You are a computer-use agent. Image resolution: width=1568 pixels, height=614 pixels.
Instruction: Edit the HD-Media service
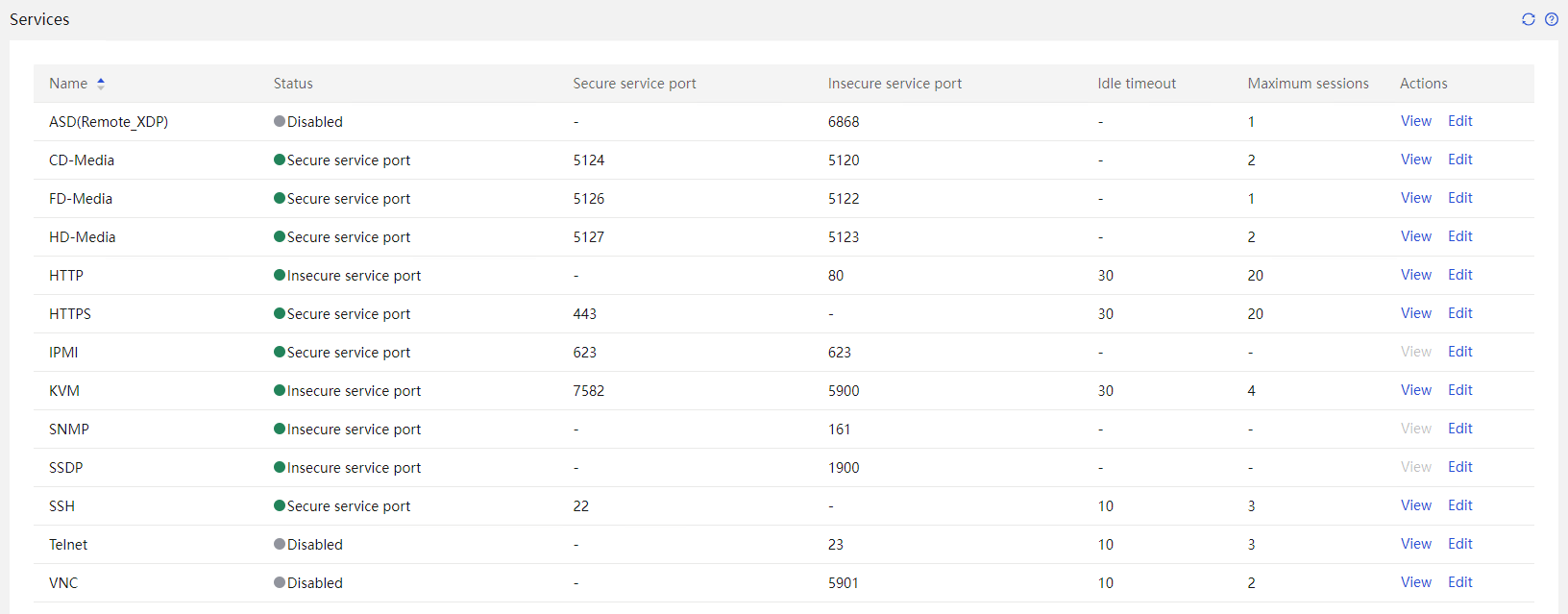coord(1459,236)
